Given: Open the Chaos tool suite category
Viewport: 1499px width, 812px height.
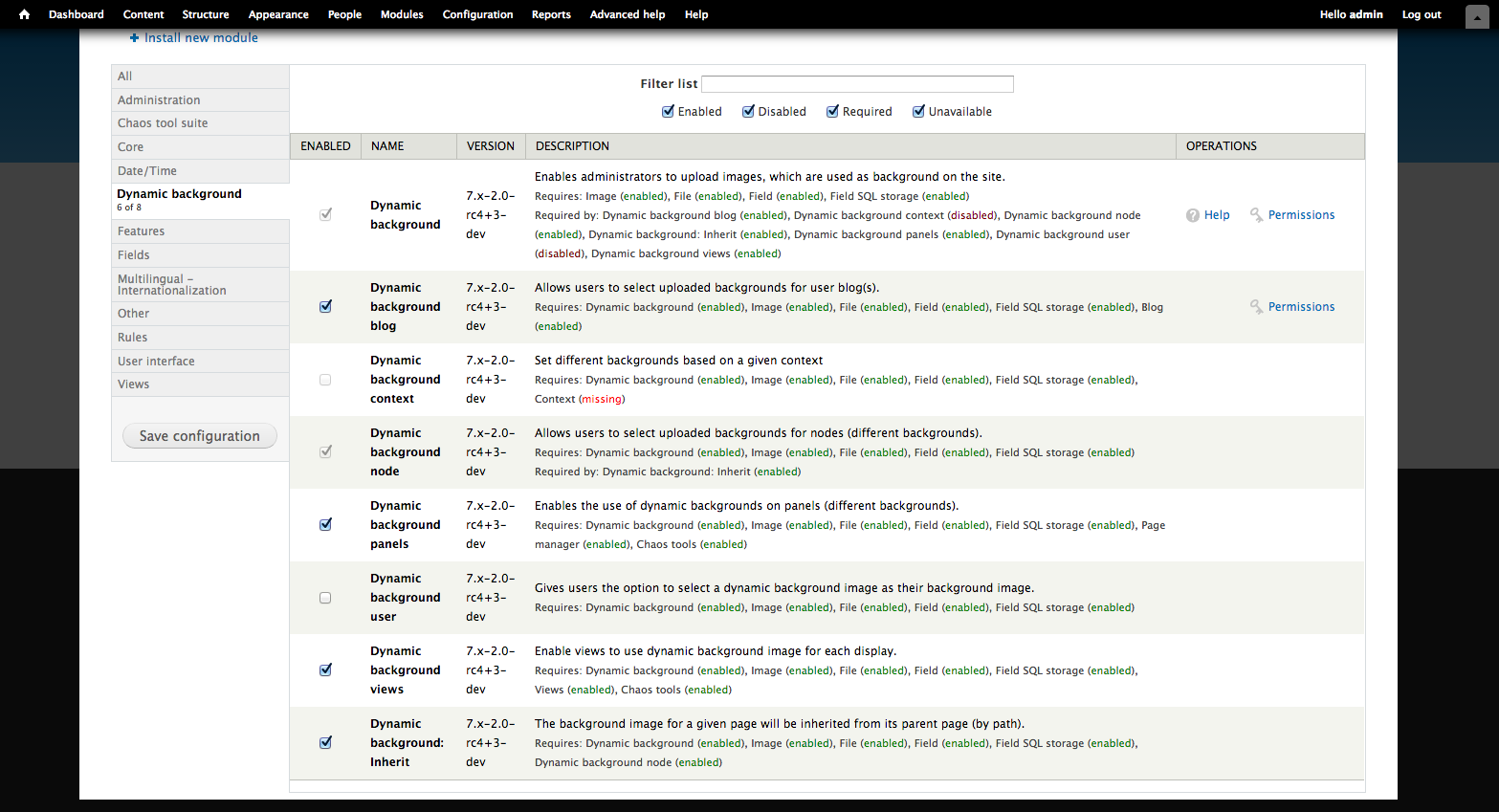Looking at the screenshot, I should tap(163, 123).
